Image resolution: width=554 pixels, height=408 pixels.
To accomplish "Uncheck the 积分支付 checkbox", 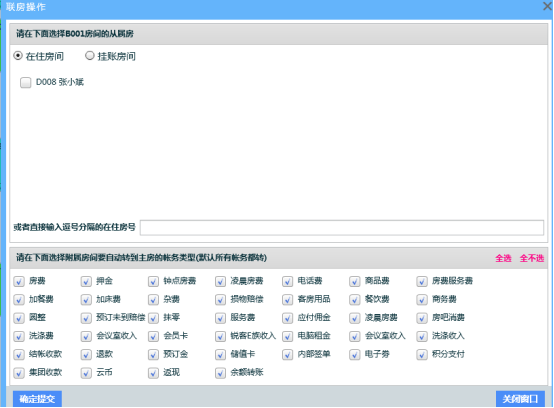I will coord(422,354).
